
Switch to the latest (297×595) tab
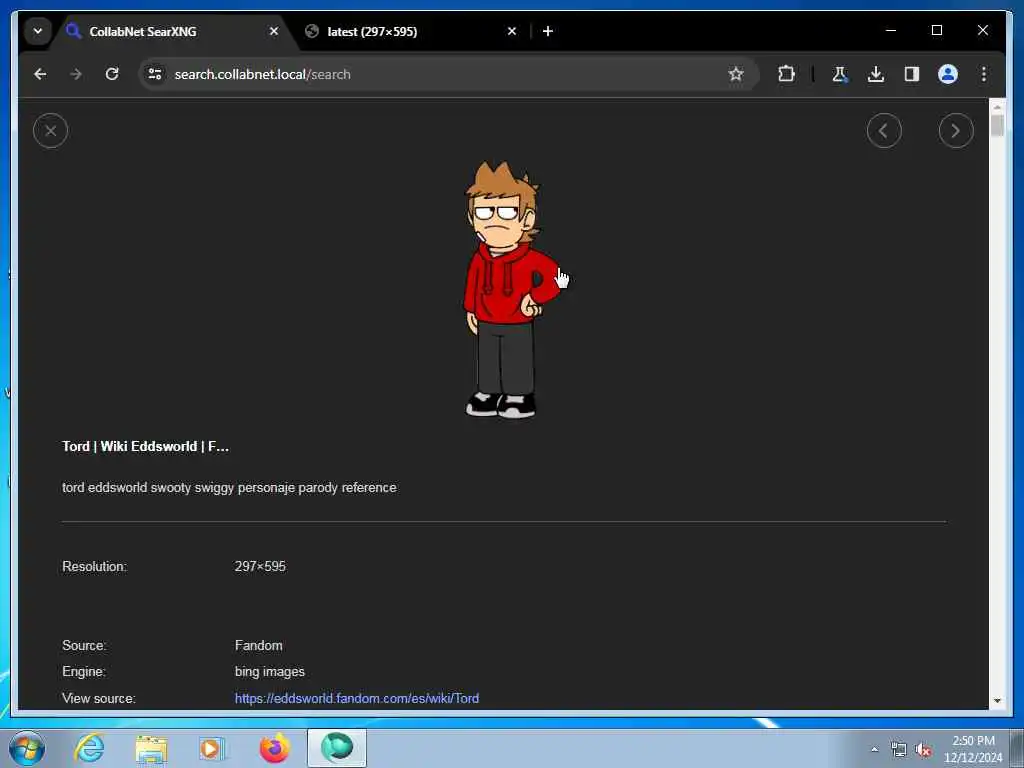click(x=411, y=31)
